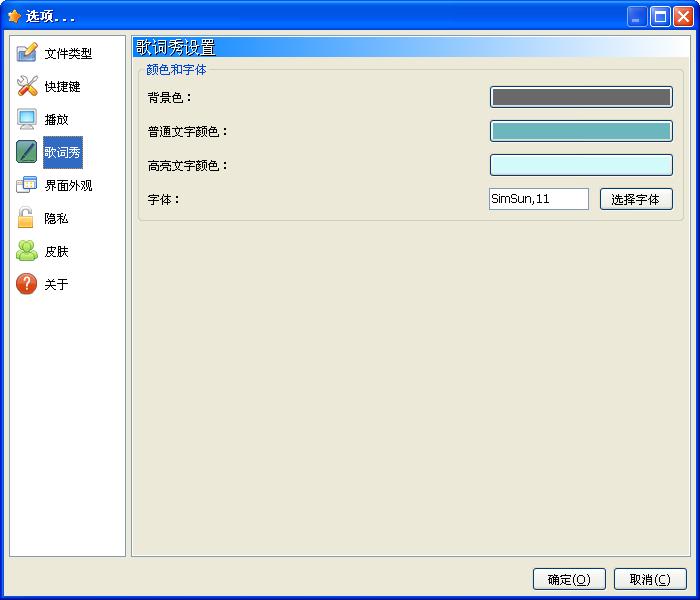Pick the 背景色 dark gray color swatch
The image size is (700, 600).
[x=581, y=97]
